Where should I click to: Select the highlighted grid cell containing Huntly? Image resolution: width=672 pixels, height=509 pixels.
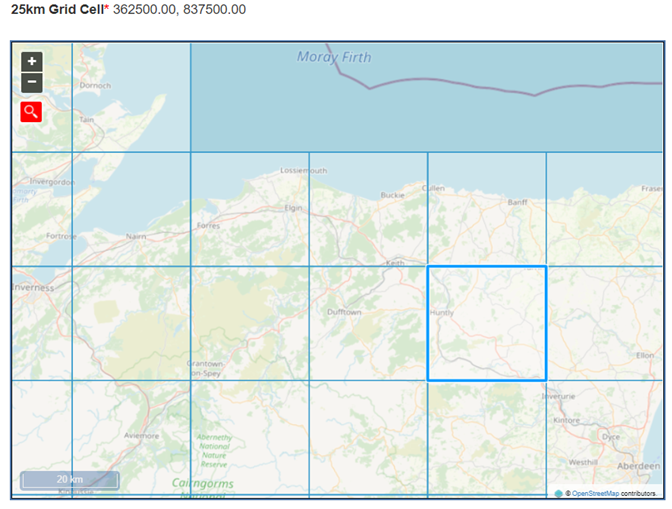487,323
